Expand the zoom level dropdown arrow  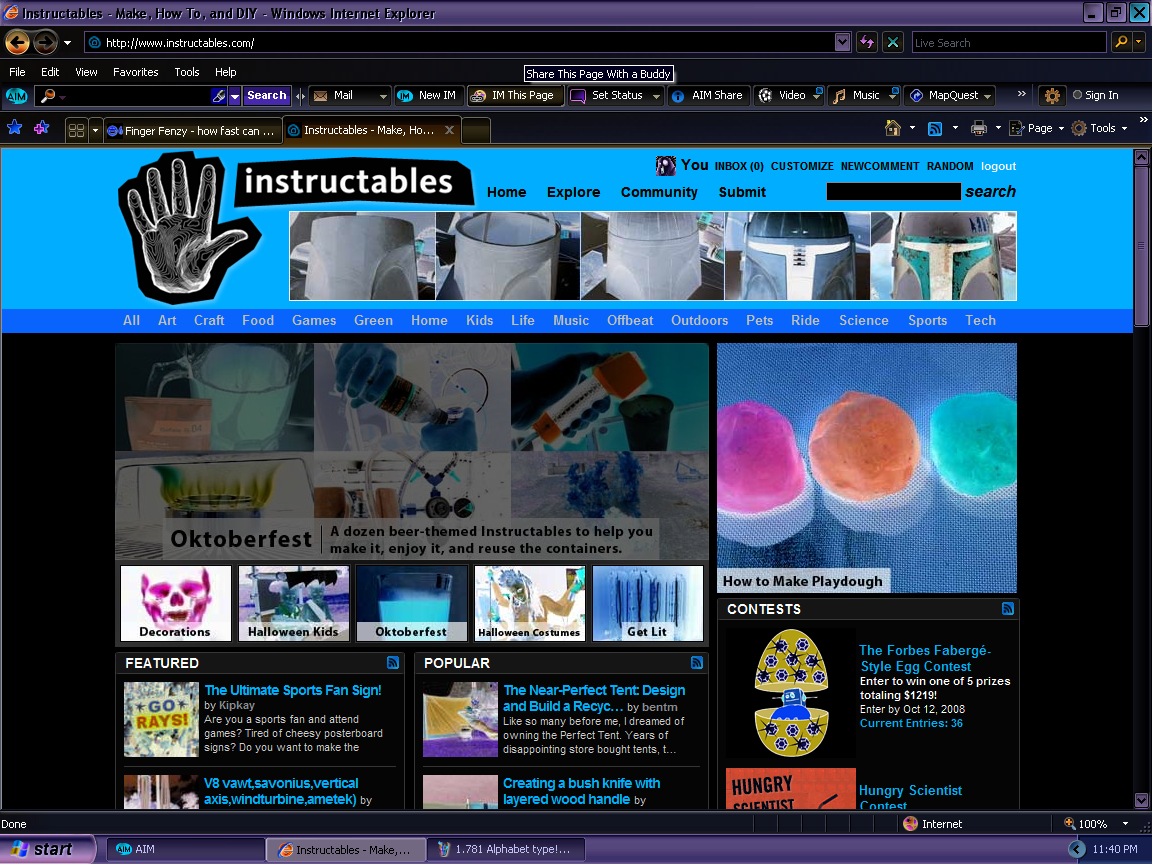1125,824
